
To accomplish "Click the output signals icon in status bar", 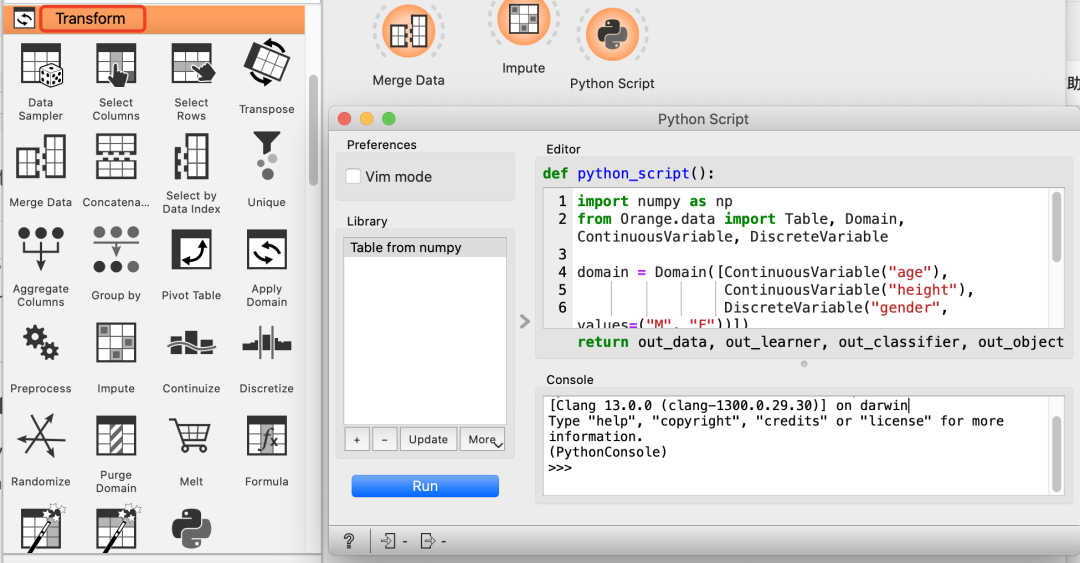I will (428, 541).
